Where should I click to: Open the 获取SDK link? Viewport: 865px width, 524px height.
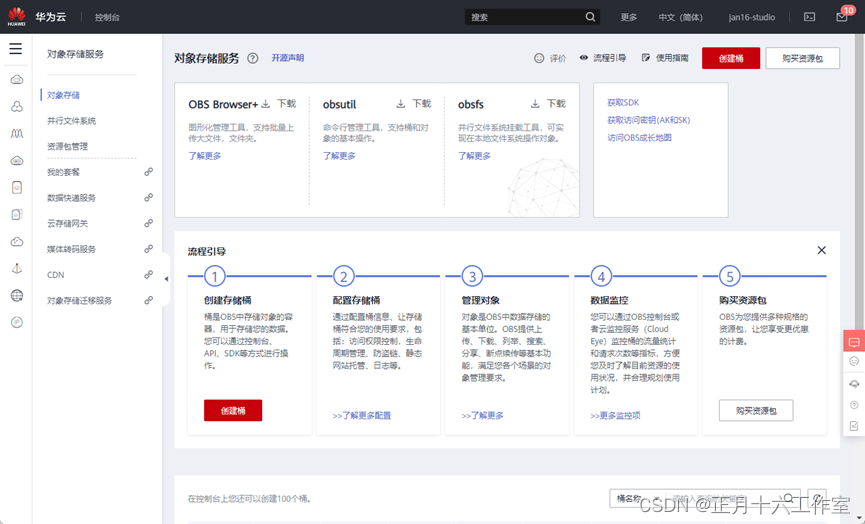click(x=623, y=103)
